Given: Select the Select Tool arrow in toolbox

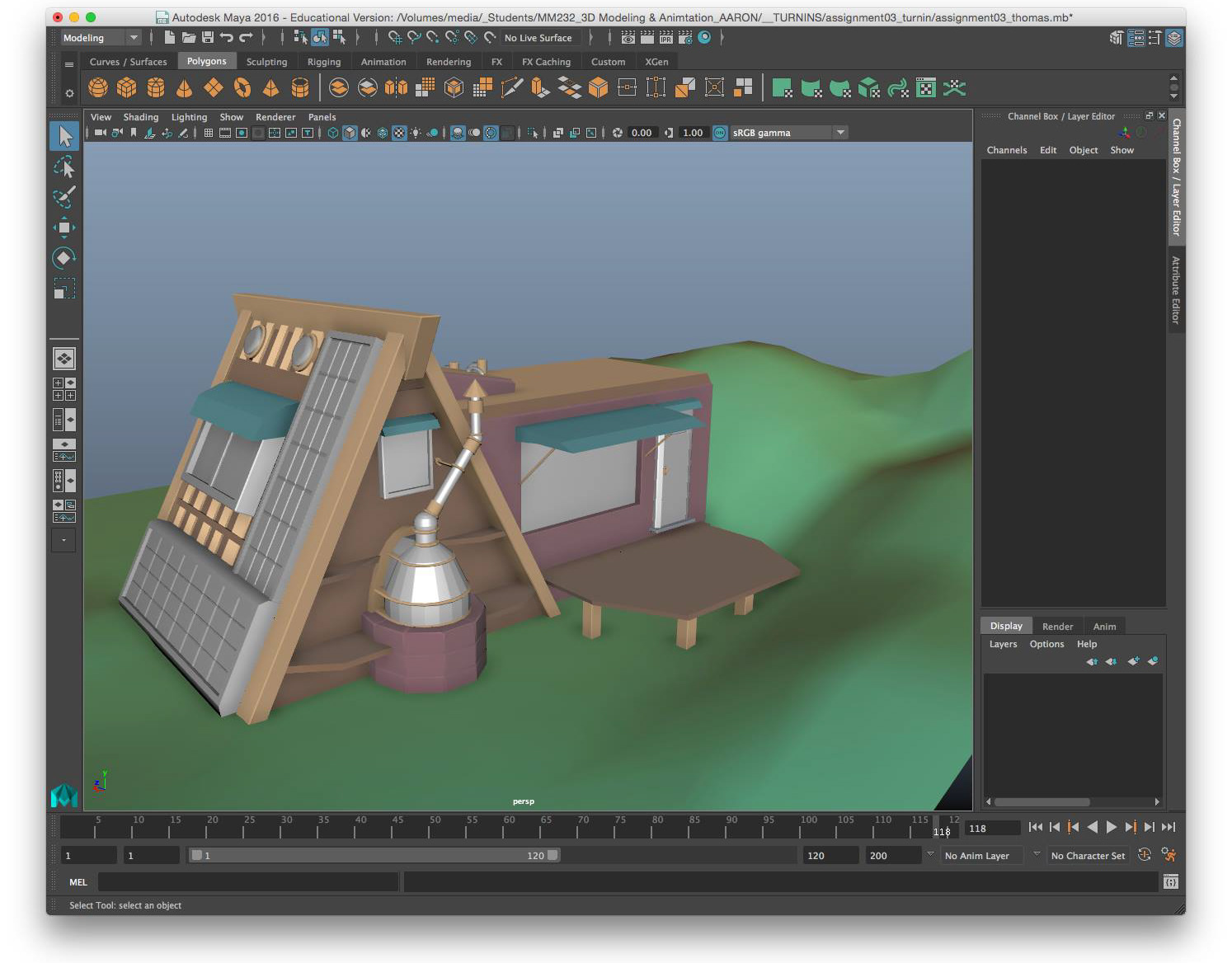Looking at the screenshot, I should click(x=64, y=136).
